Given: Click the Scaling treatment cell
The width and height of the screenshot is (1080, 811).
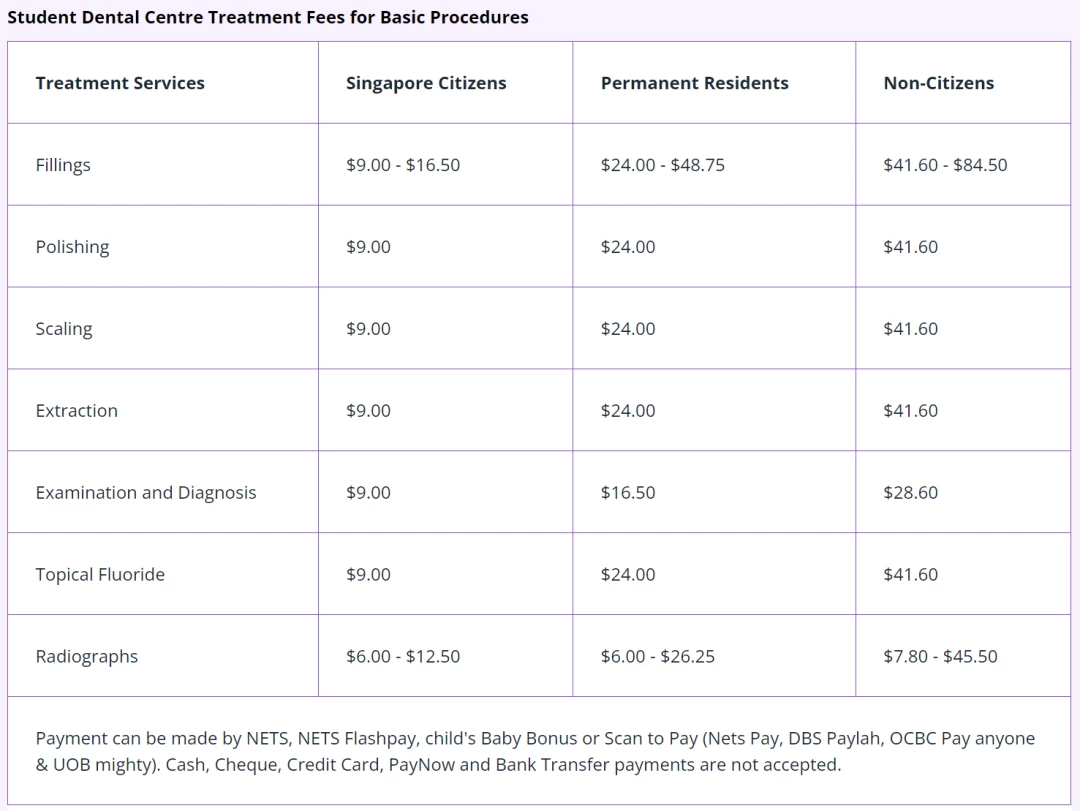Looking at the screenshot, I should coord(63,329).
